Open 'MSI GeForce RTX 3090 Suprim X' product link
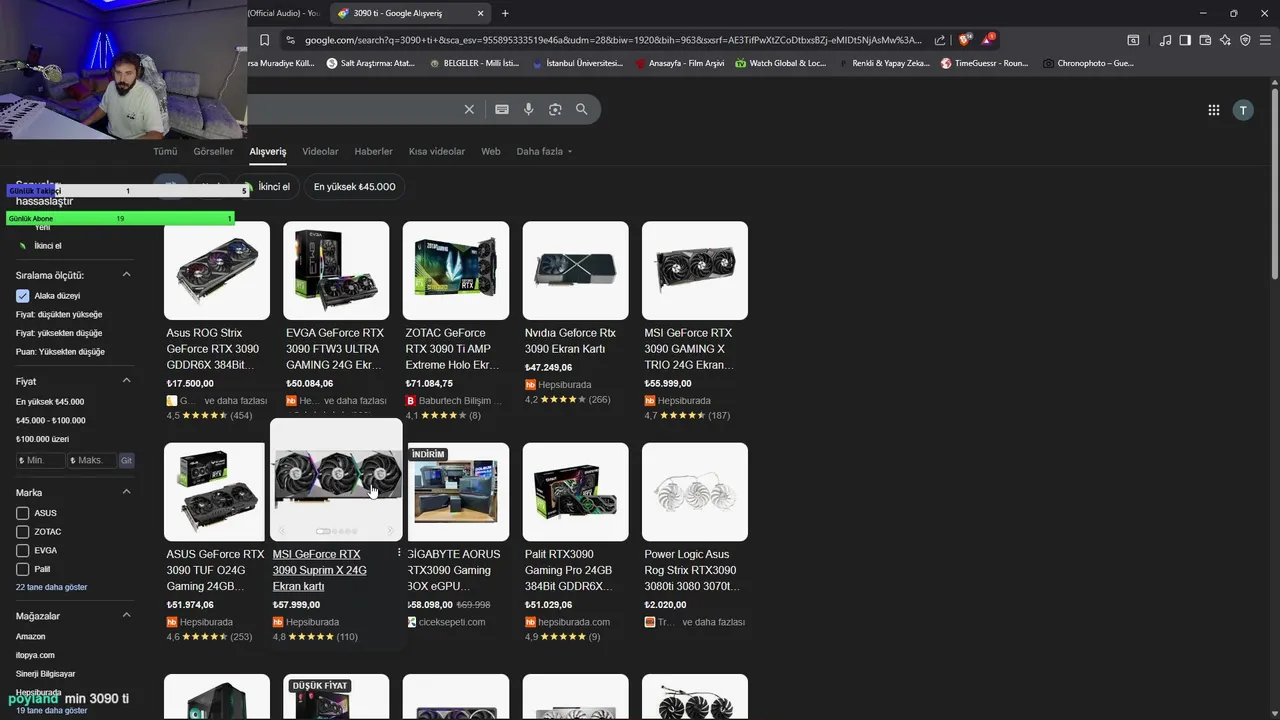This screenshot has height=720, width=1280. coord(320,570)
